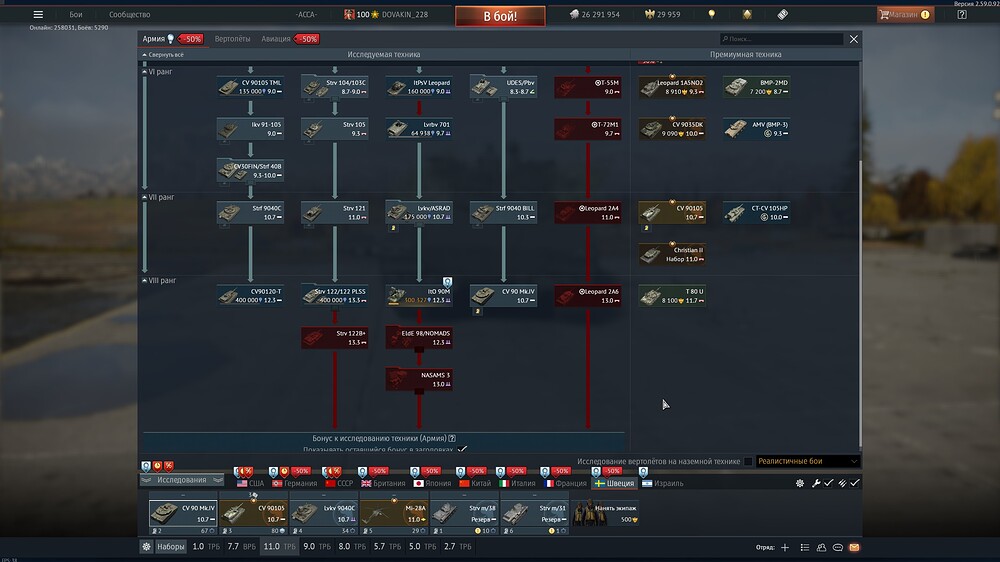1000x562 pixels.
Task: Click the golden badge icon in top bar
Action: tap(747, 14)
